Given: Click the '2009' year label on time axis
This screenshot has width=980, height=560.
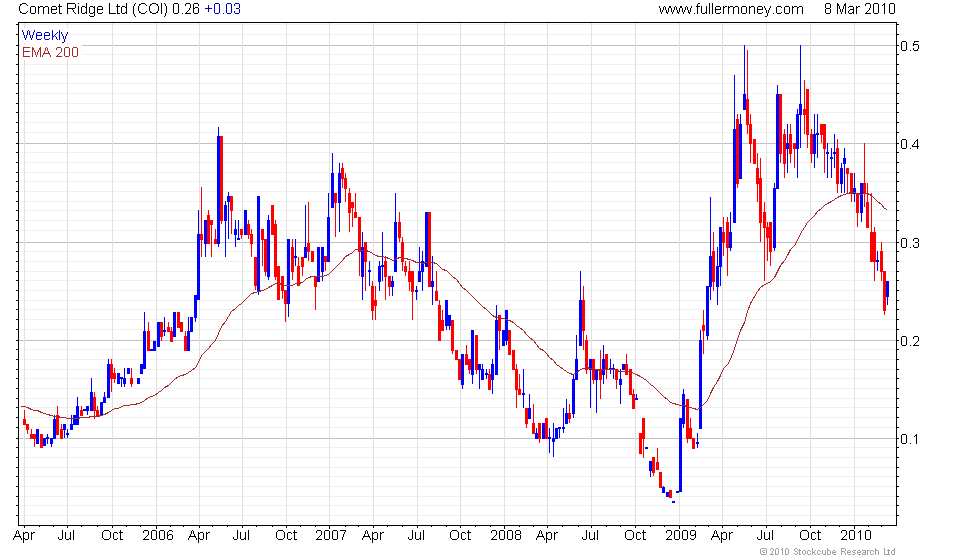Looking at the screenshot, I should click(681, 536).
